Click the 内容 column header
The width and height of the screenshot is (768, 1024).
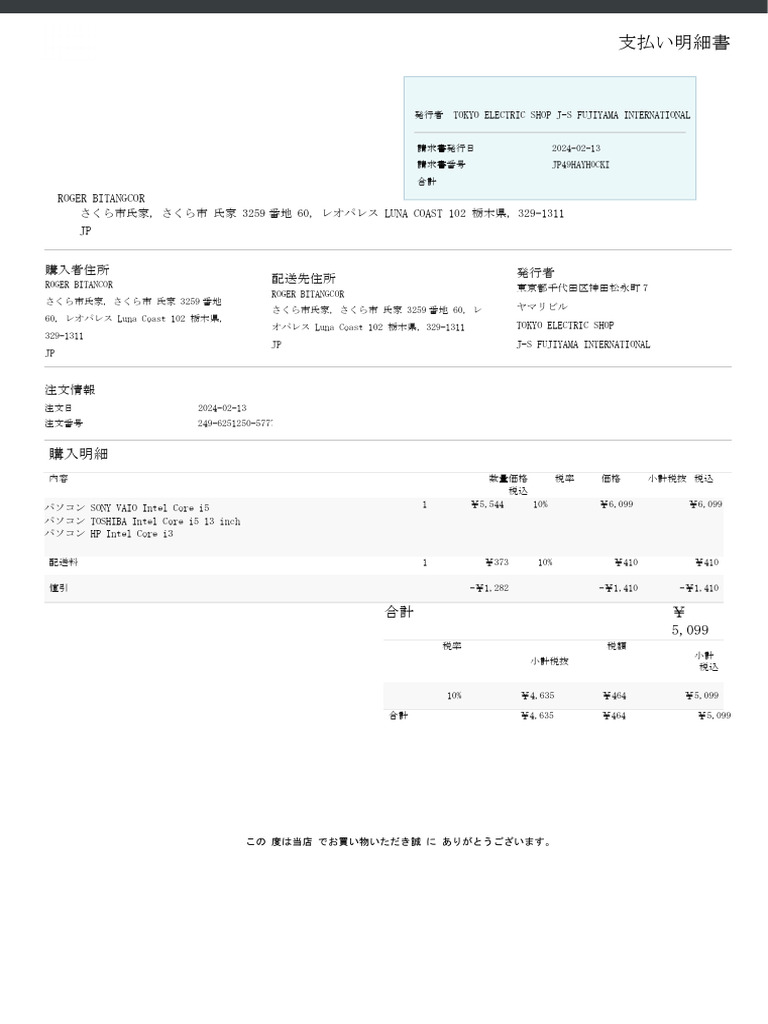pyautogui.click(x=59, y=479)
